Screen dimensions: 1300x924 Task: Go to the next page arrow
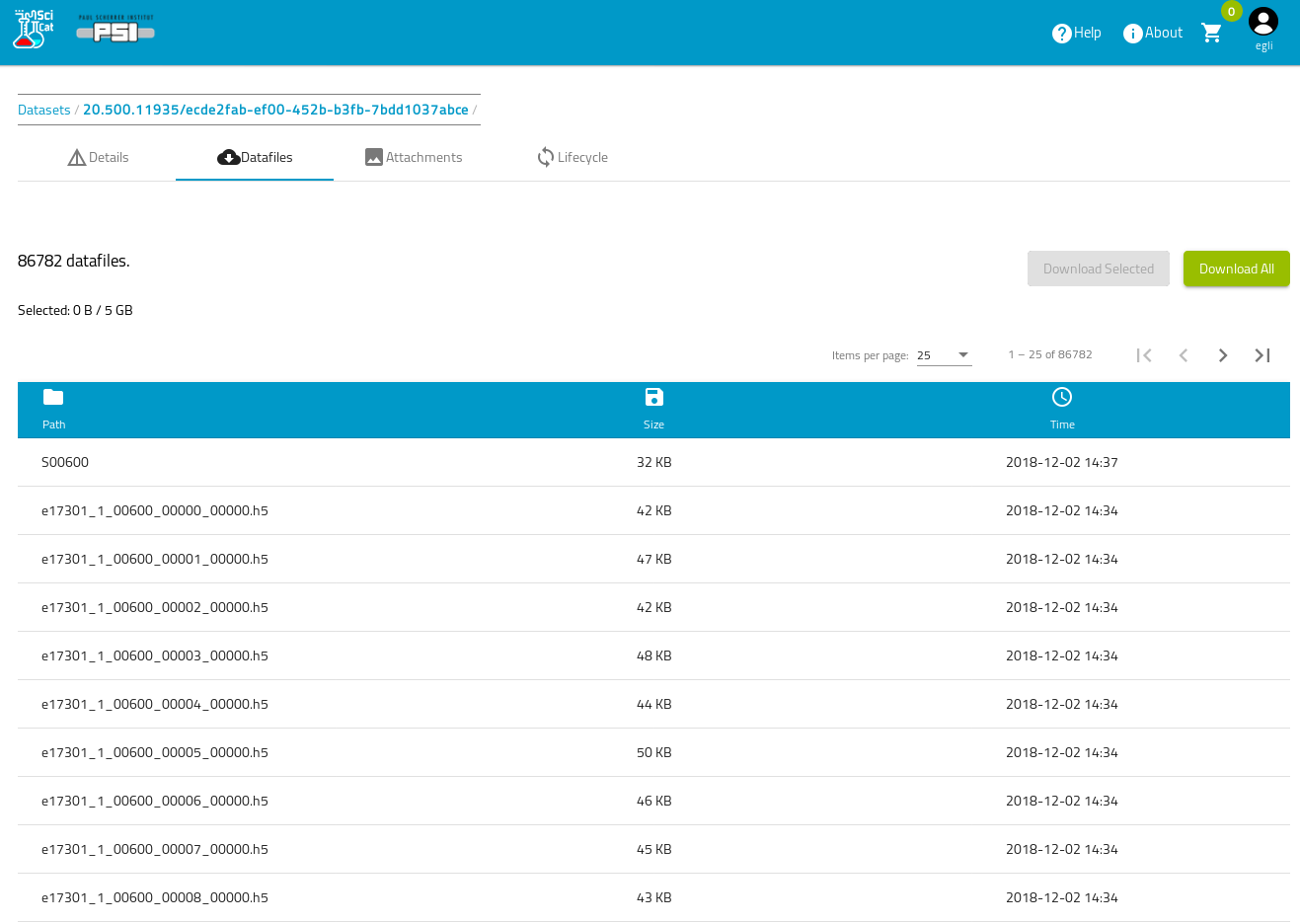click(1223, 355)
